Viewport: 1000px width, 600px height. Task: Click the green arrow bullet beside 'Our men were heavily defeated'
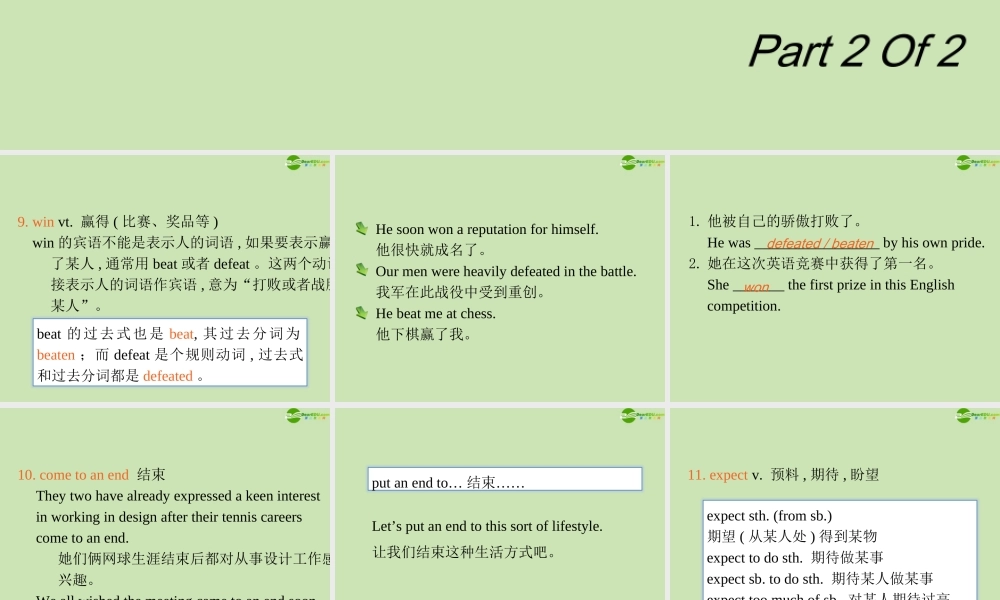pyautogui.click(x=362, y=270)
